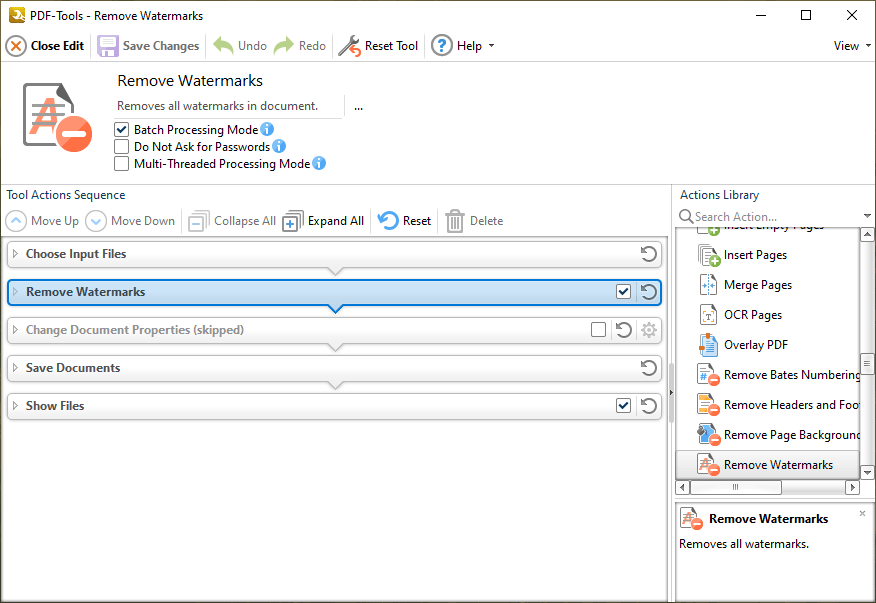Viewport: 876px width, 603px height.
Task: Click the ellipsis button beside description
Action: 358,106
